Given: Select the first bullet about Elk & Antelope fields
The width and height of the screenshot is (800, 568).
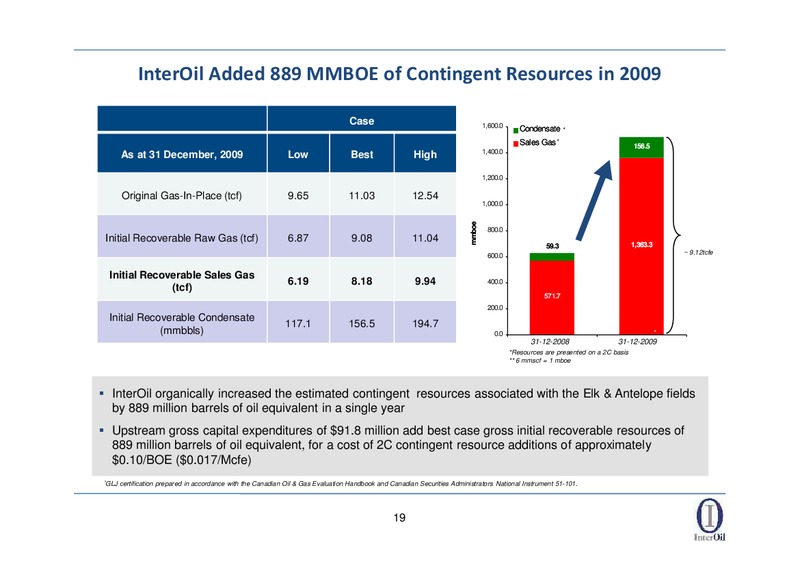Looking at the screenshot, I should (403, 401).
